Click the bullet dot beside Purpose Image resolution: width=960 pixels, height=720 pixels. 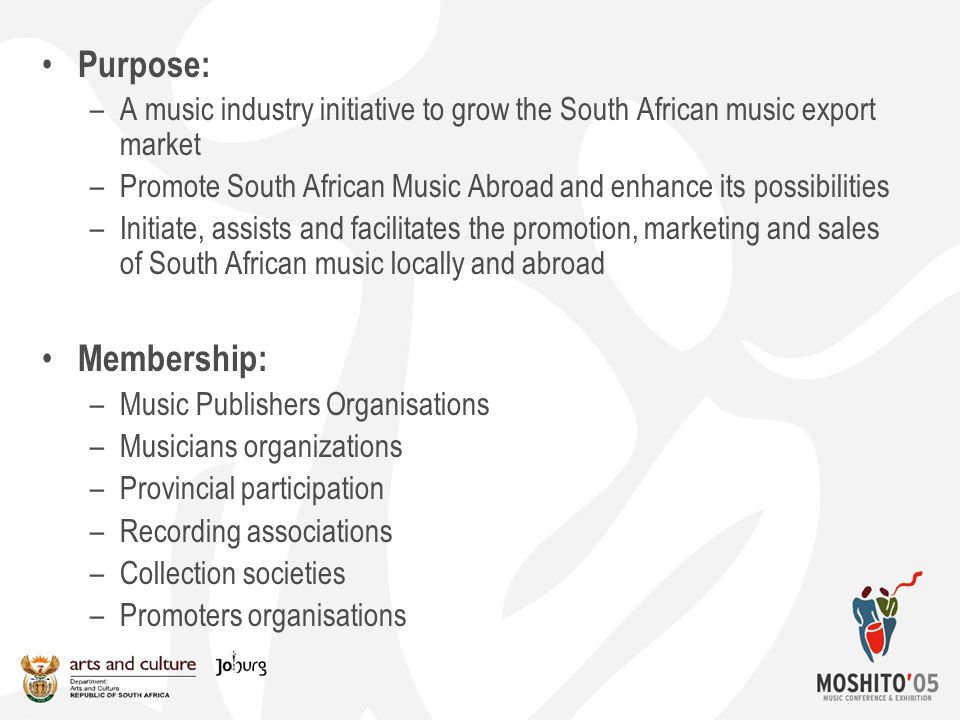pos(48,64)
